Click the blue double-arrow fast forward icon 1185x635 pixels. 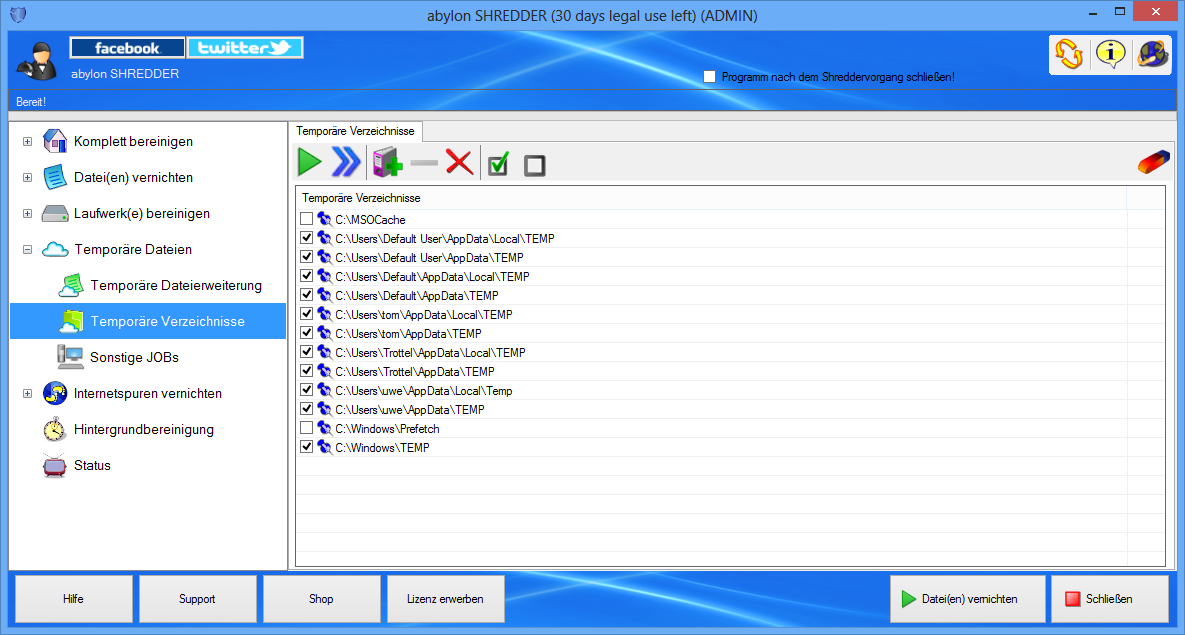(x=347, y=163)
